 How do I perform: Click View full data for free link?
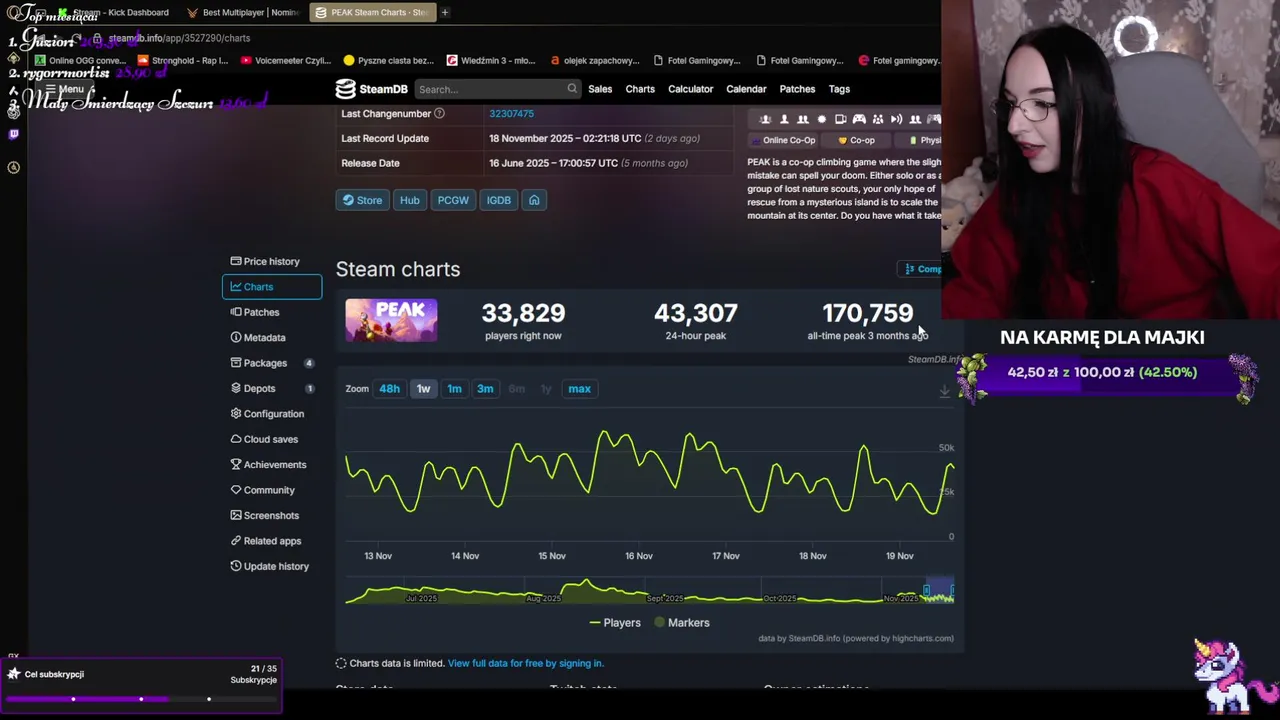click(x=525, y=663)
